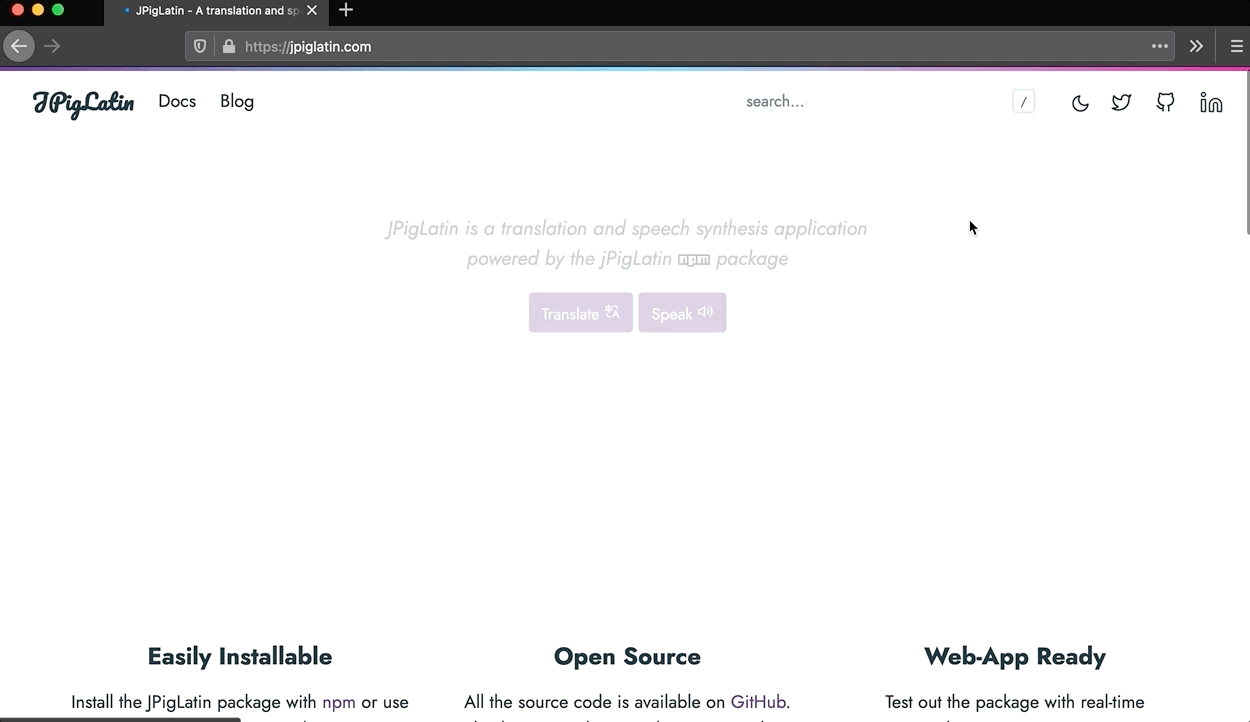Viewport: 1250px width, 722px height.
Task: Select the JPigLatin browser tab
Action: point(214,11)
